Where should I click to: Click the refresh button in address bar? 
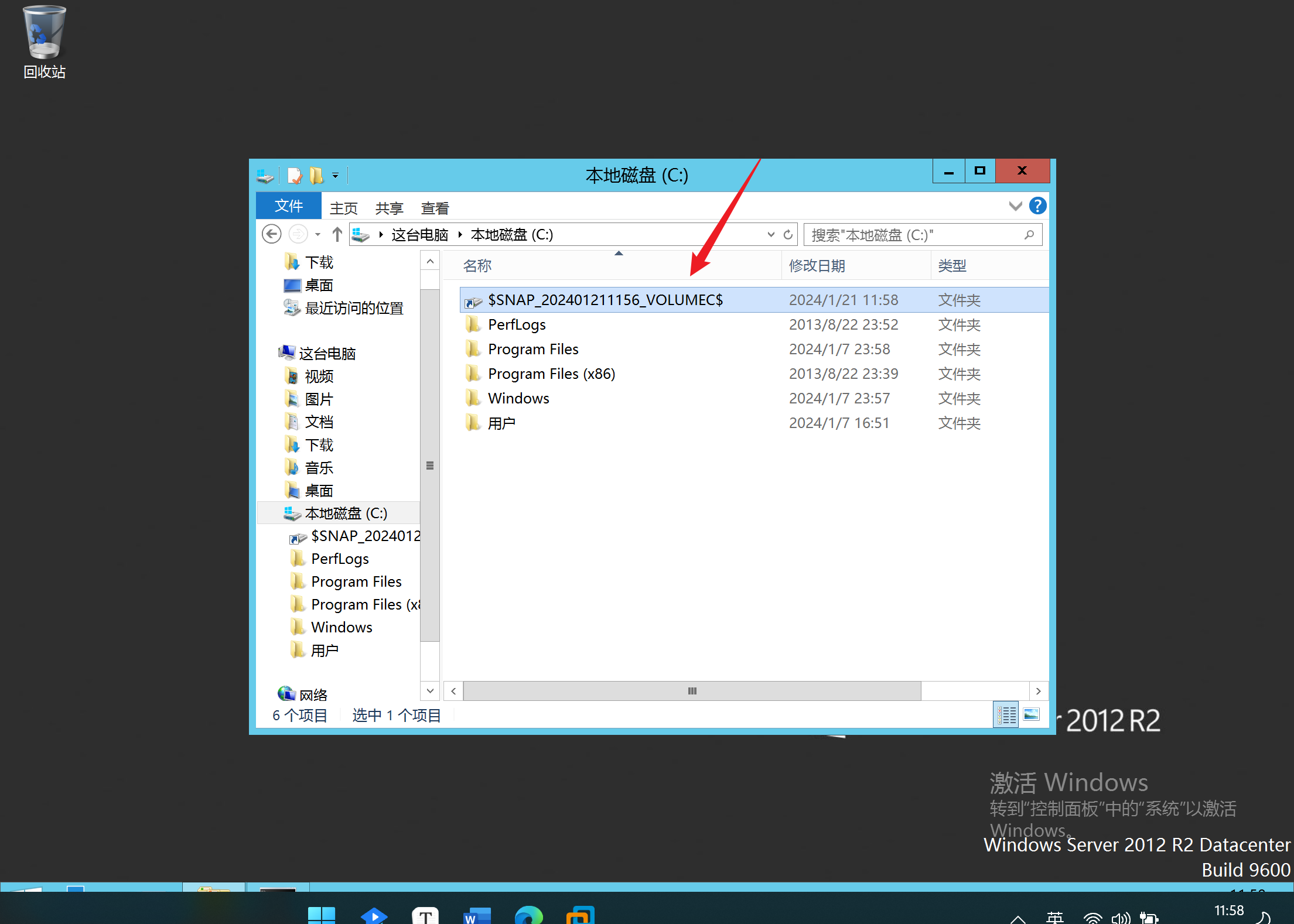coord(788,235)
